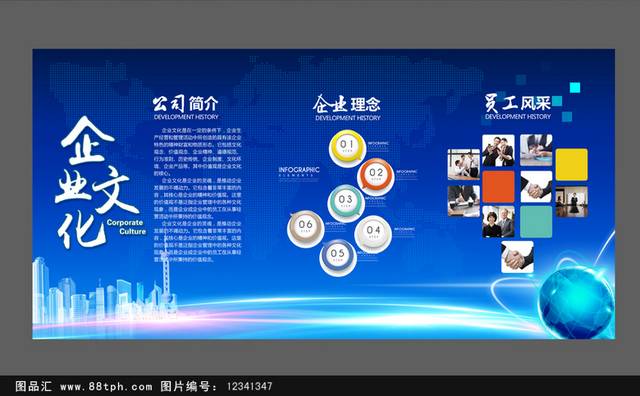
Task: Open the older couple portrait photo
Action: pos(498,222)
